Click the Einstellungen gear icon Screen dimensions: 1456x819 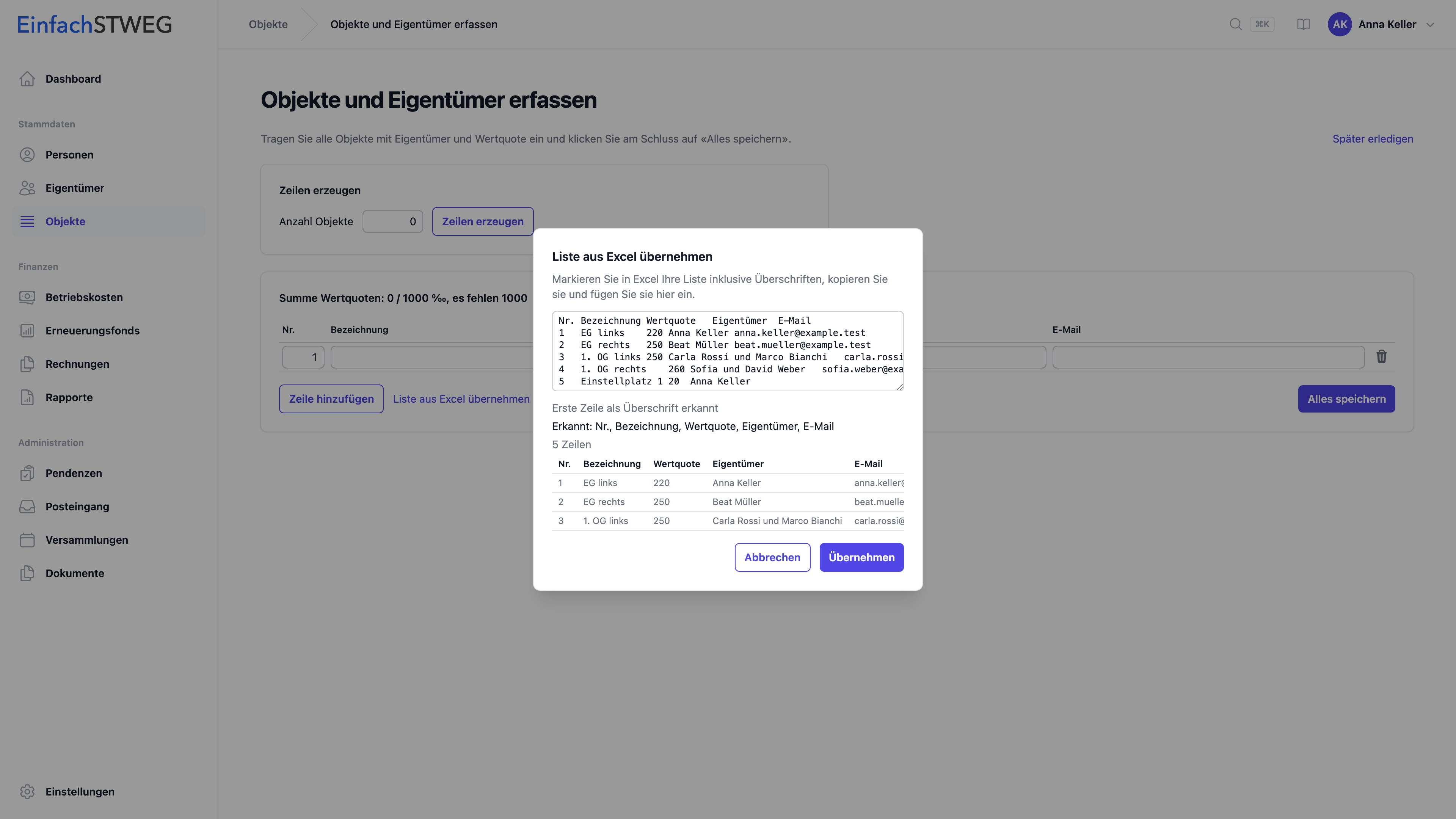click(x=27, y=792)
